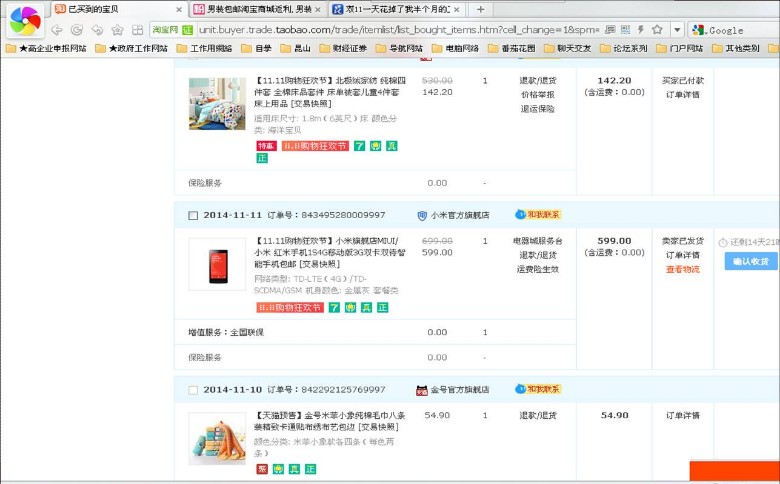Image resolution: width=780 pixels, height=484 pixels.
Task: Open the 小米 红米手机1S product title
Action: point(329,253)
